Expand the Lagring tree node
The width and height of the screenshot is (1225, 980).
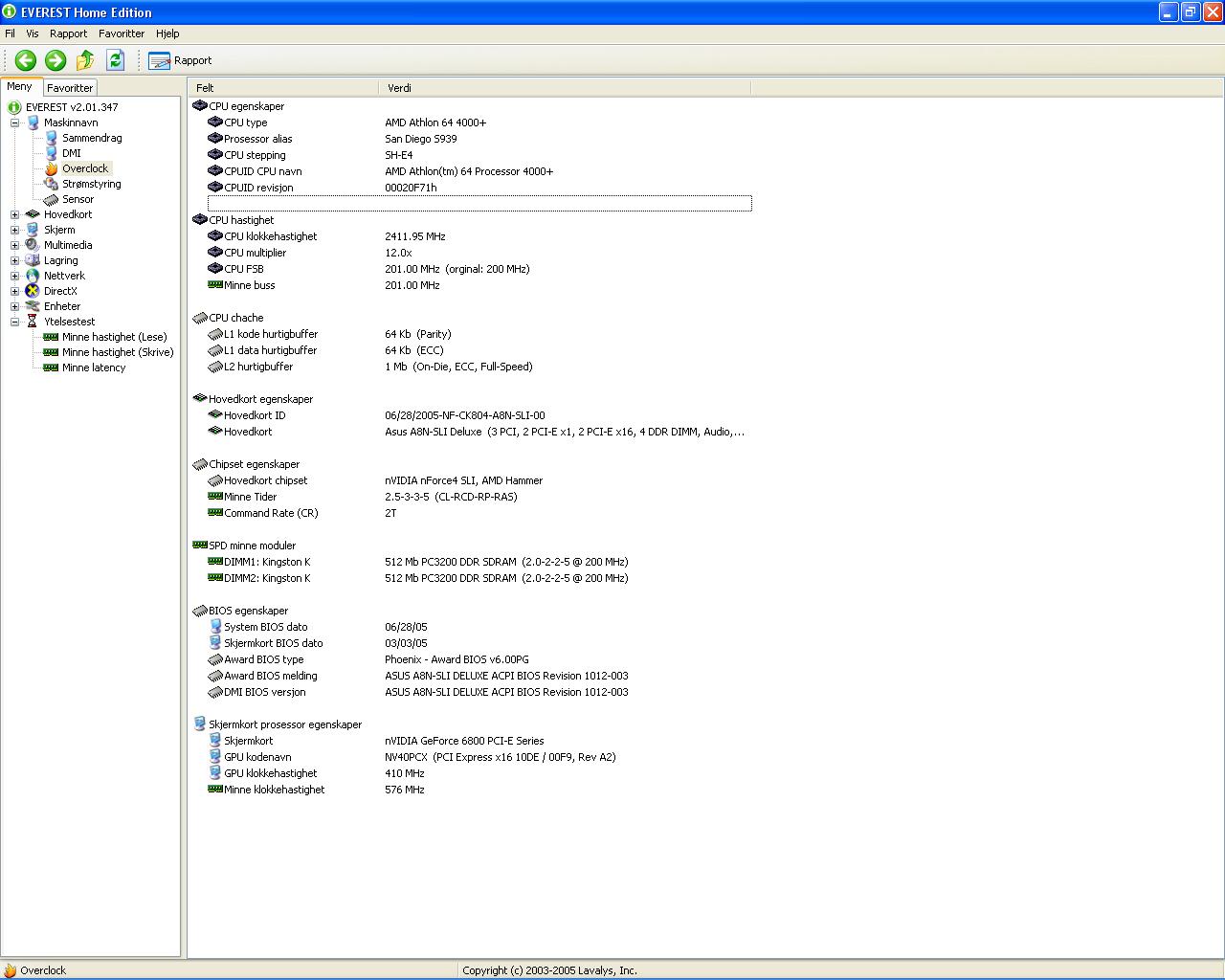(14, 260)
